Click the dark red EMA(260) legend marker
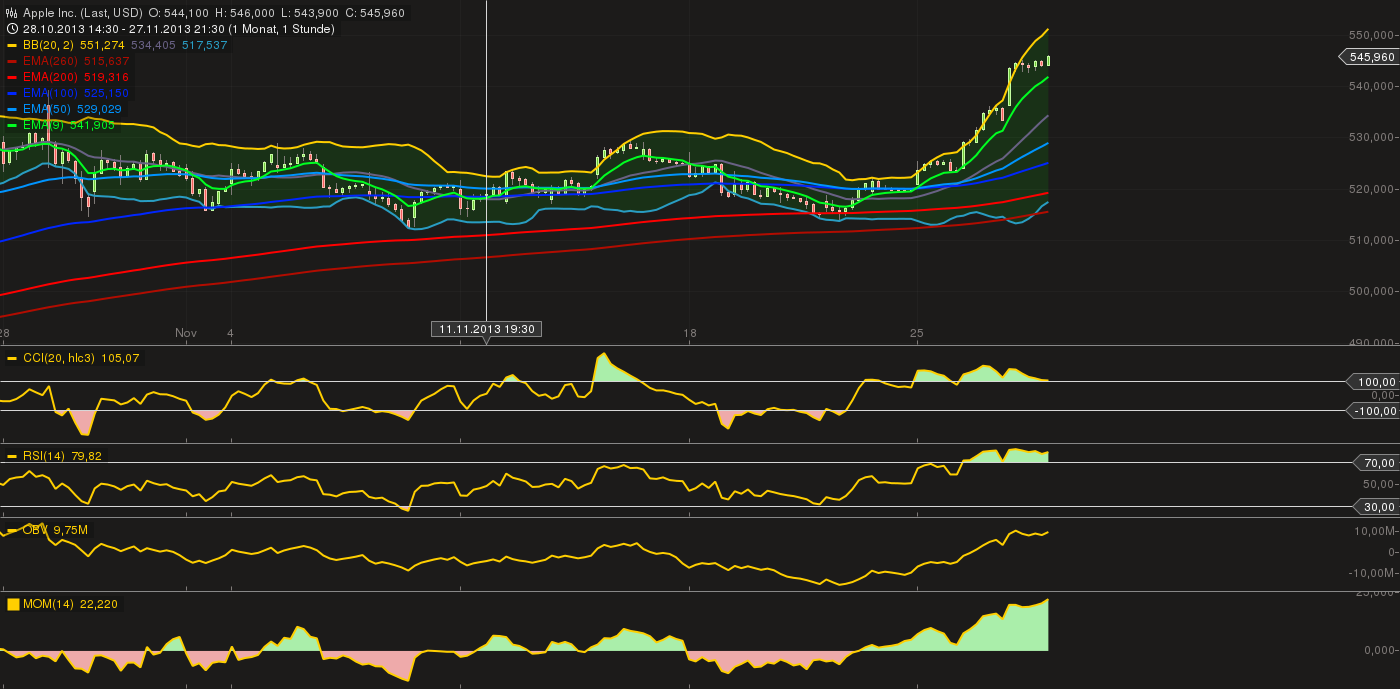The height and width of the screenshot is (689, 1400). click(11, 61)
